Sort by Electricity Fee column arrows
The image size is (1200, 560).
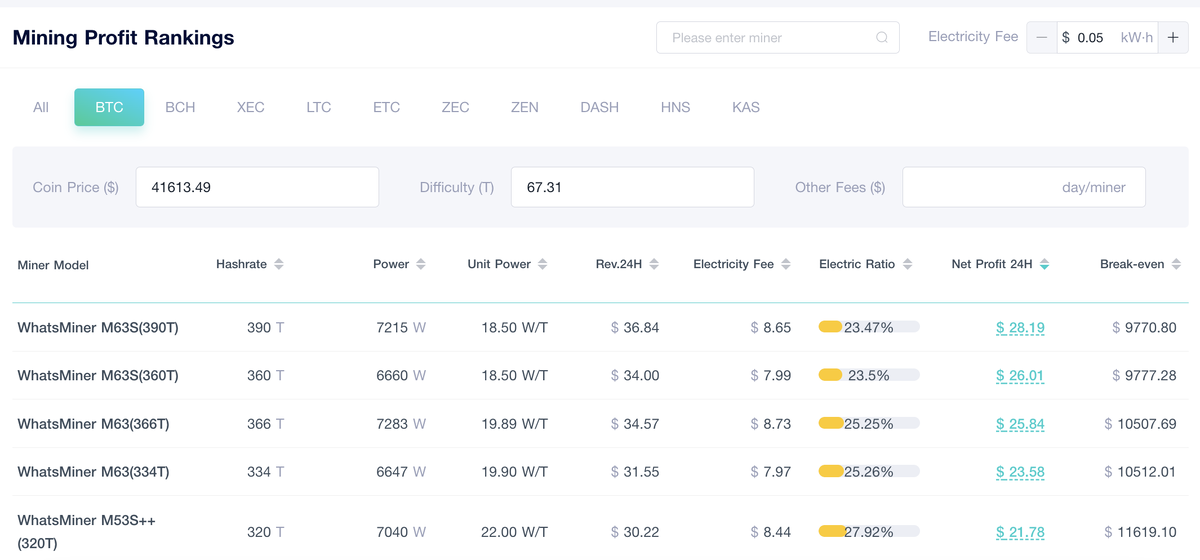(786, 264)
